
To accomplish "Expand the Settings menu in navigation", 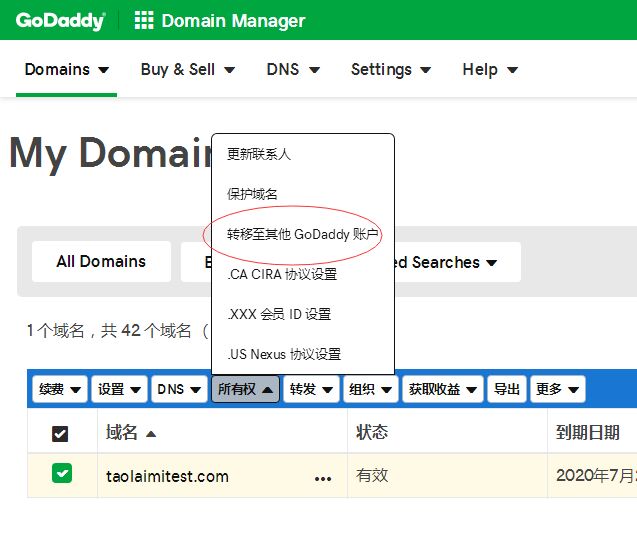I will tap(390, 69).
